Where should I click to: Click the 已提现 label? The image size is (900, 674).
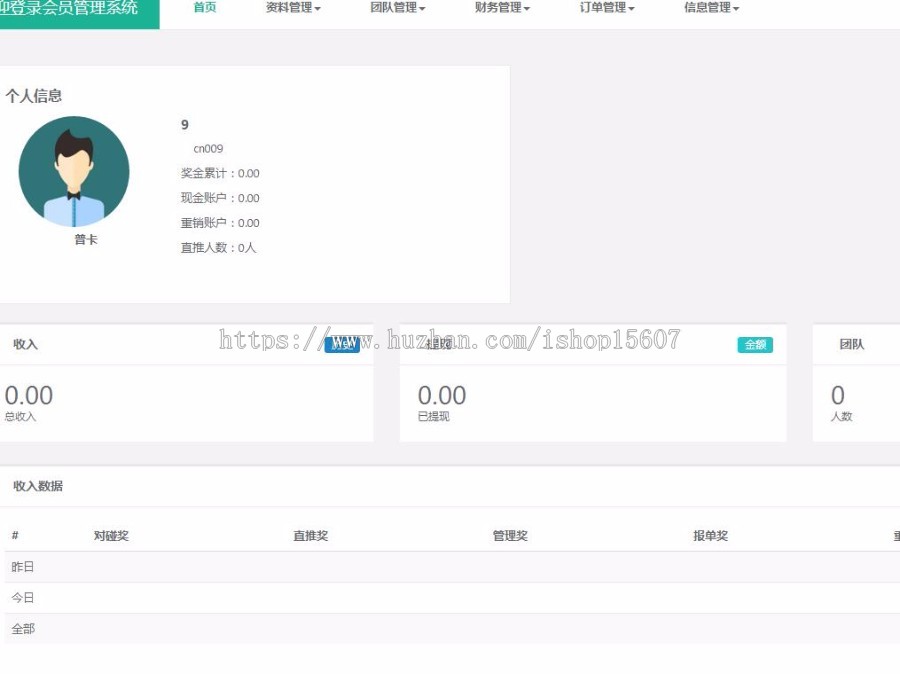(433, 416)
